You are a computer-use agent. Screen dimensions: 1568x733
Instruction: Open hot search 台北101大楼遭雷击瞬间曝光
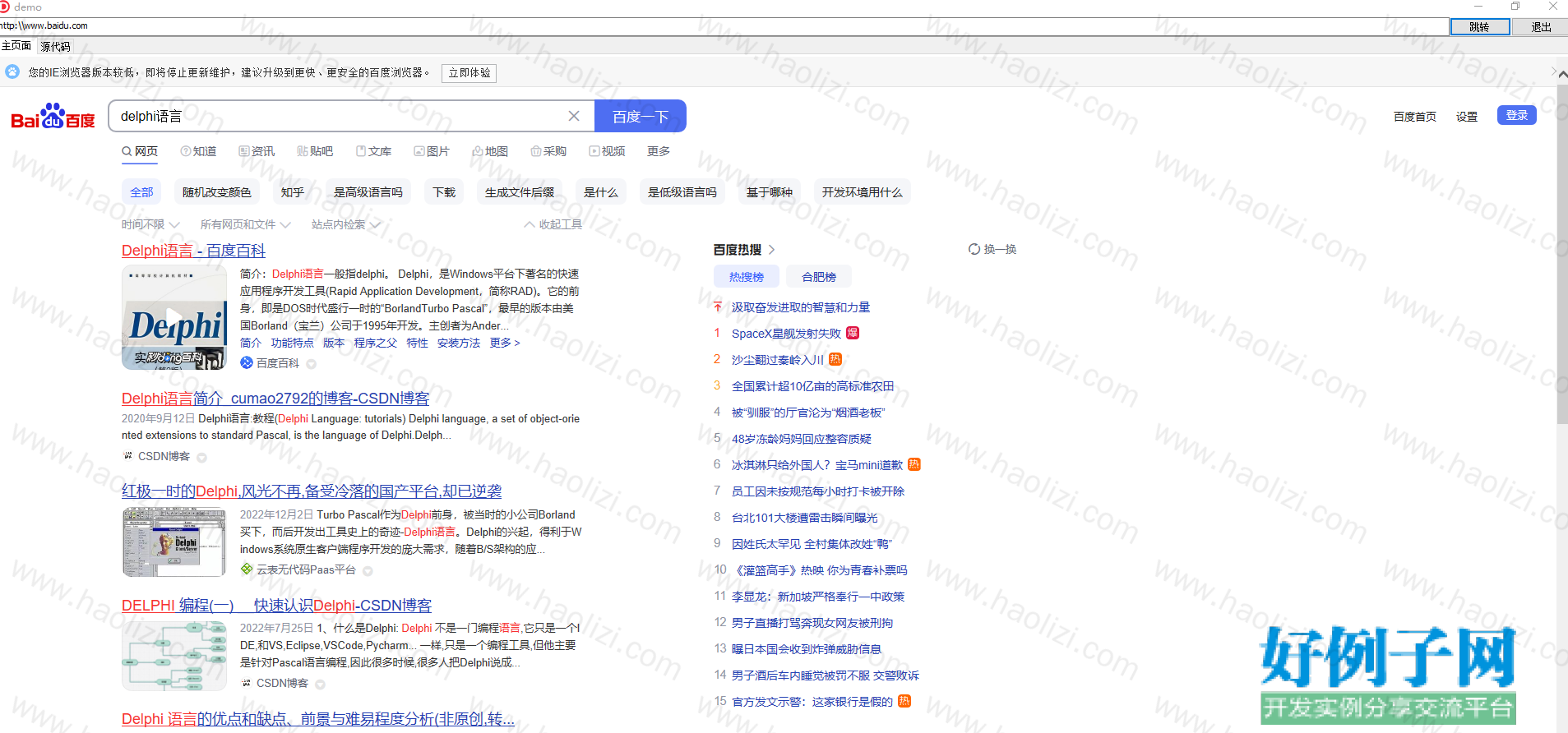805,518
